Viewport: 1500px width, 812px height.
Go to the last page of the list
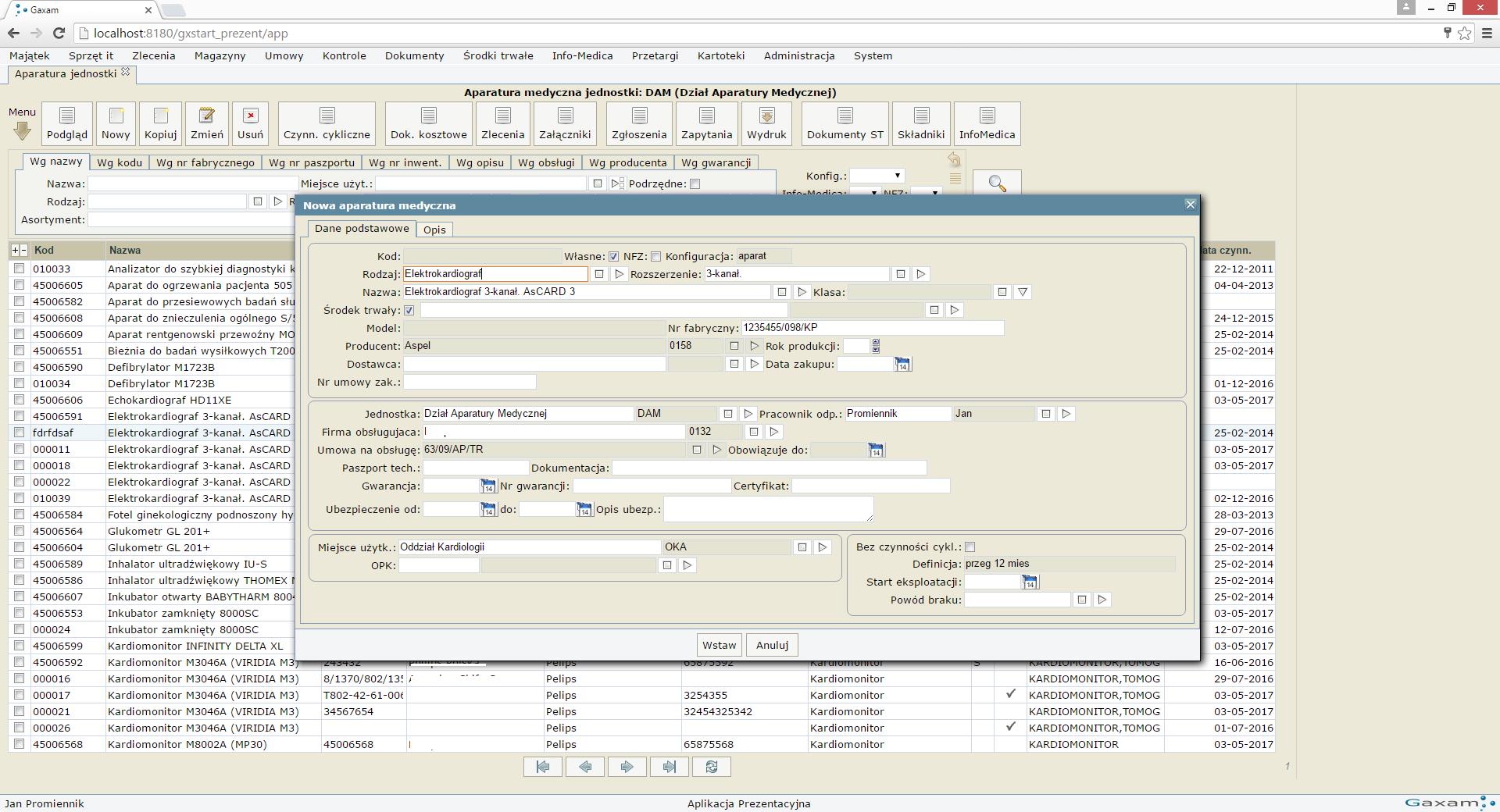pyautogui.click(x=669, y=767)
